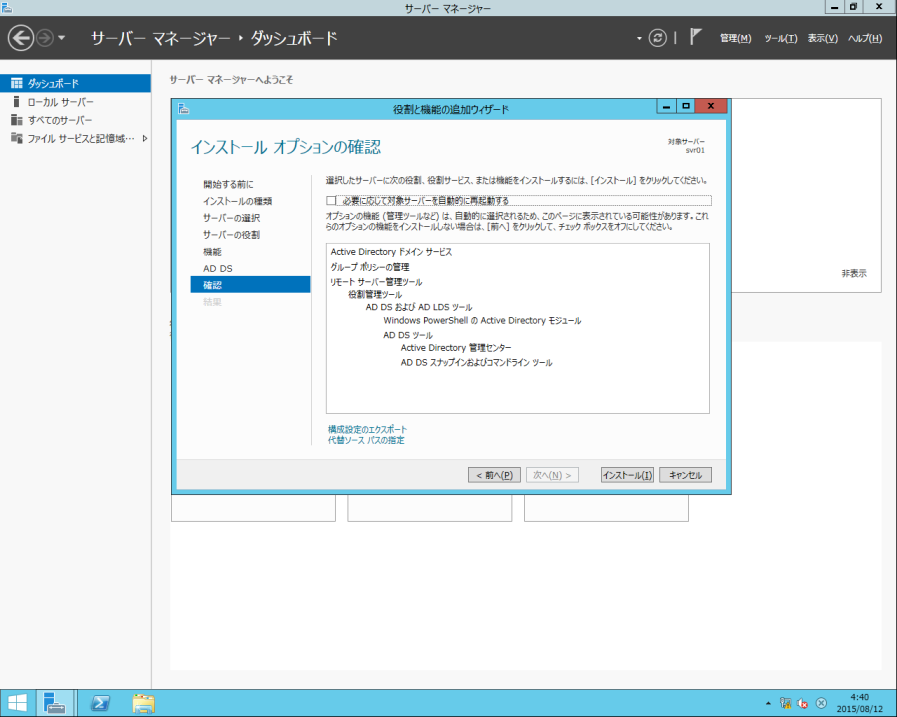Open the notifications flag icon
897x717 pixels.
tap(695, 37)
